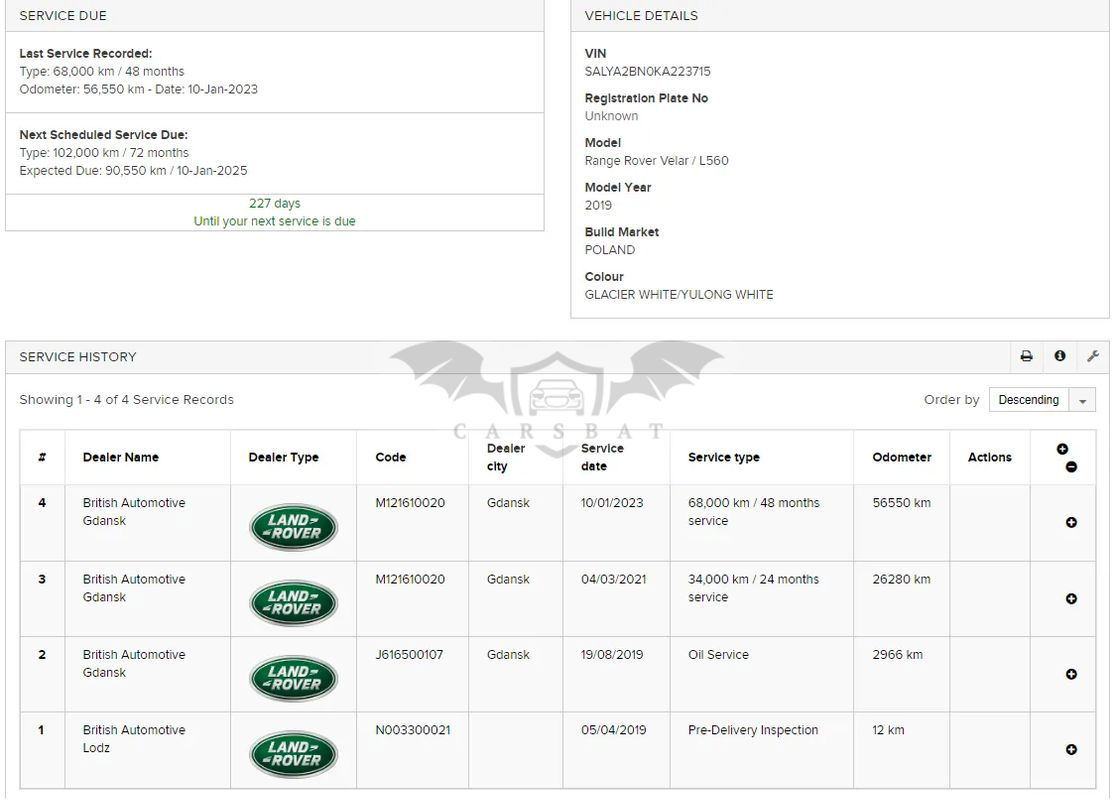Click Land Rover logo in record 3 row
Viewport: 1114px width, 800px height.
(x=293, y=603)
